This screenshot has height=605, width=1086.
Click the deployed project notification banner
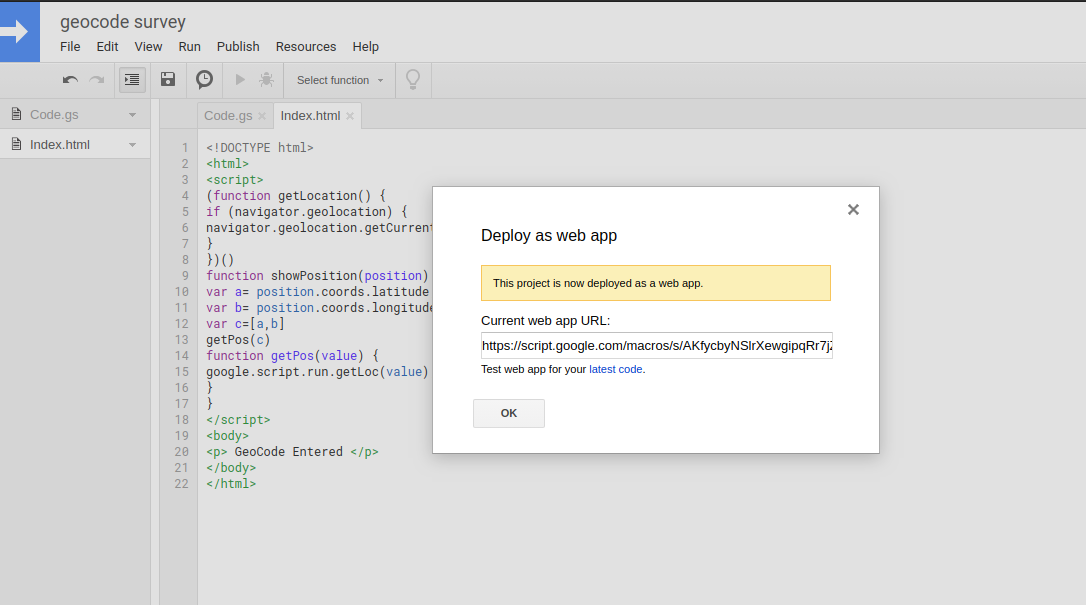(x=656, y=283)
